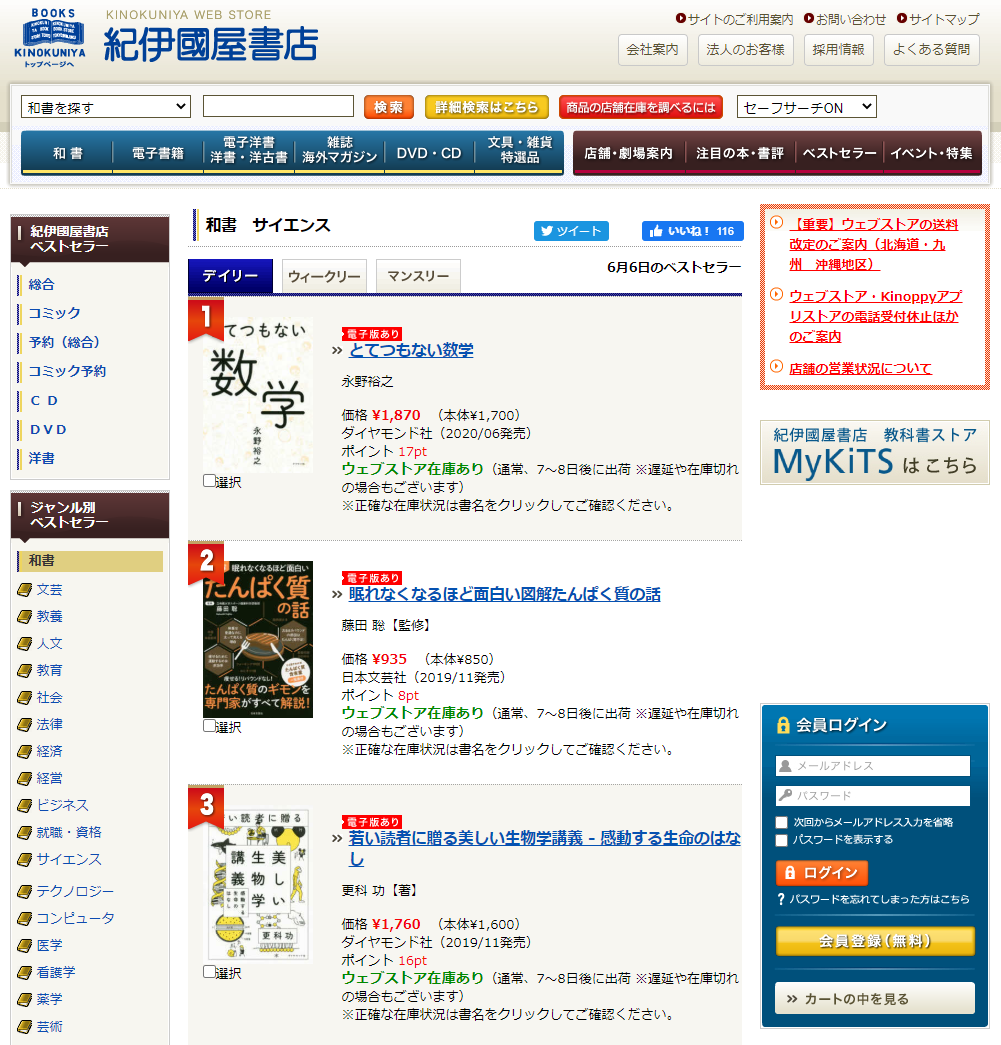Click the Facebook like thumbs-up button
This screenshot has width=1001, height=1045.
pos(692,231)
